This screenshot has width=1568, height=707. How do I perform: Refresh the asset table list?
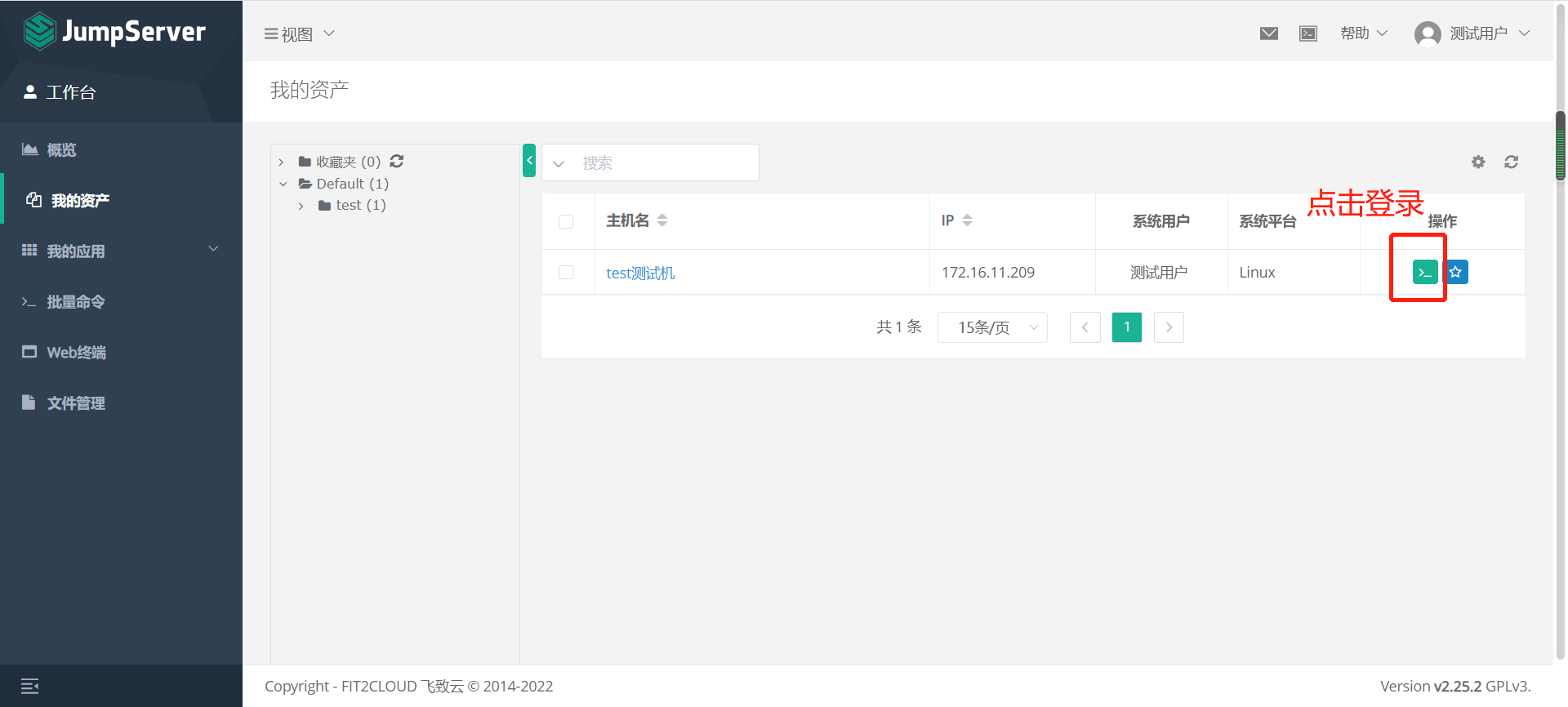tap(1511, 162)
